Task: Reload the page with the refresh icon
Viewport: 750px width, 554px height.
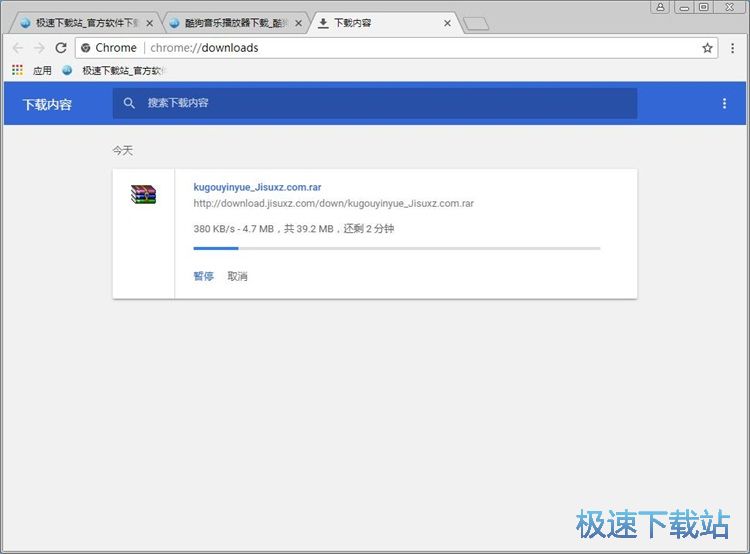Action: (61, 48)
